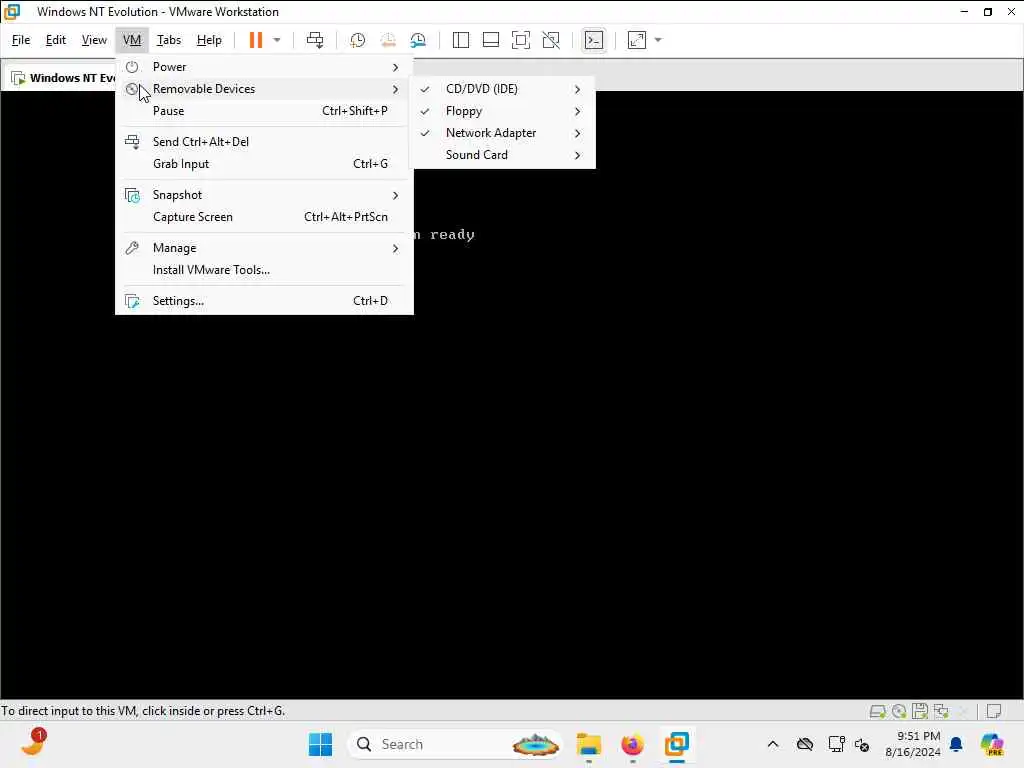The height and width of the screenshot is (768, 1024).
Task: Click the VM menu in menu bar
Action: tap(132, 40)
